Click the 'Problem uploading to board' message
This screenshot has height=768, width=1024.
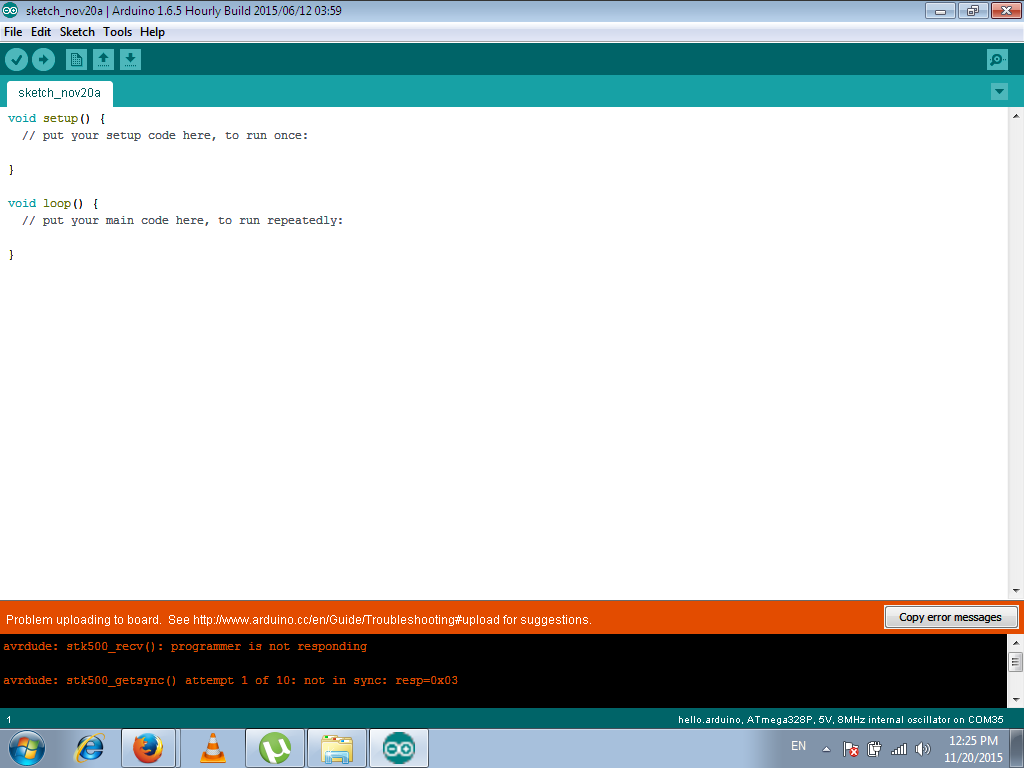tap(298, 620)
